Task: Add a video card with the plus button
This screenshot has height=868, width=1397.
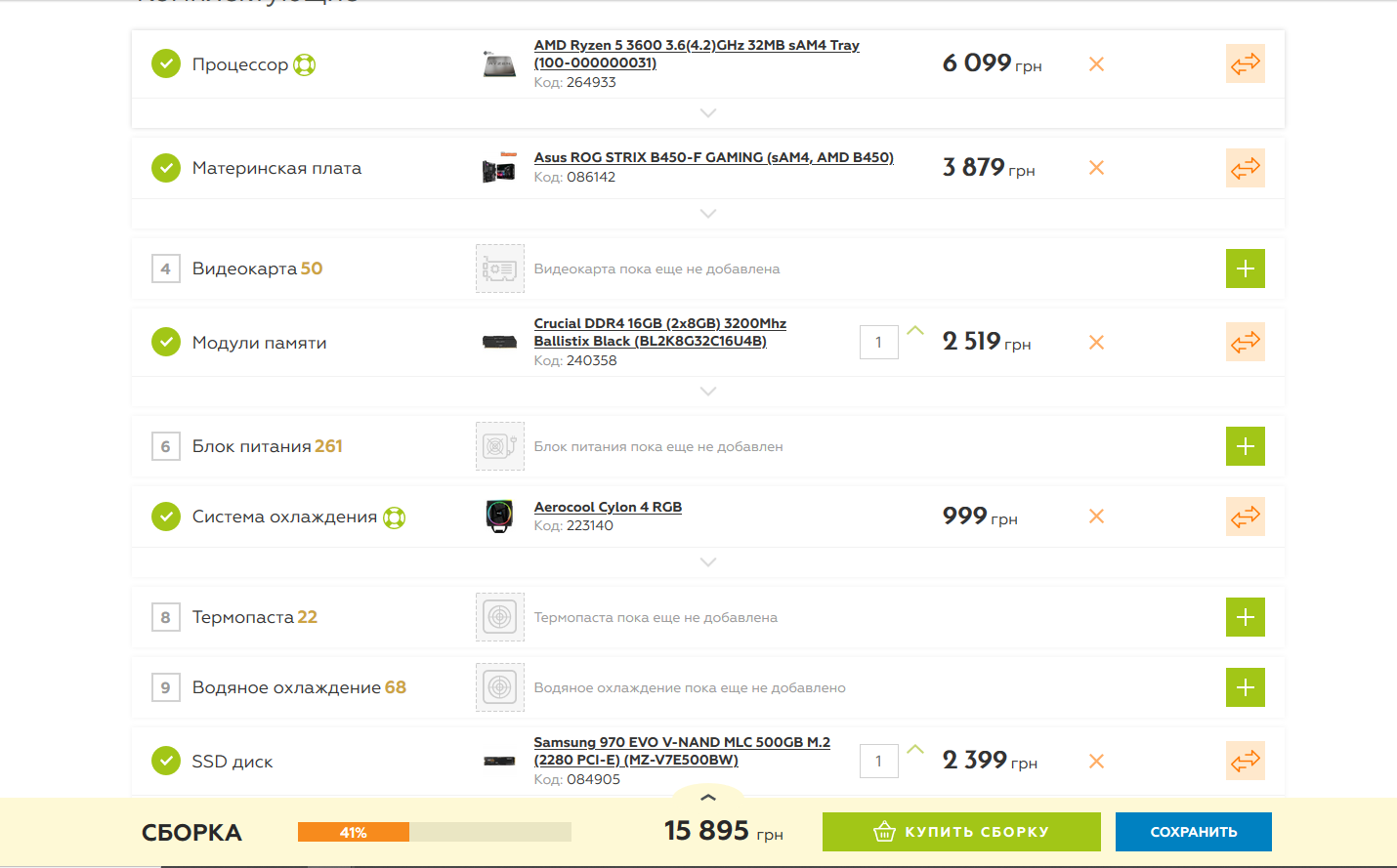Action: 1246,269
